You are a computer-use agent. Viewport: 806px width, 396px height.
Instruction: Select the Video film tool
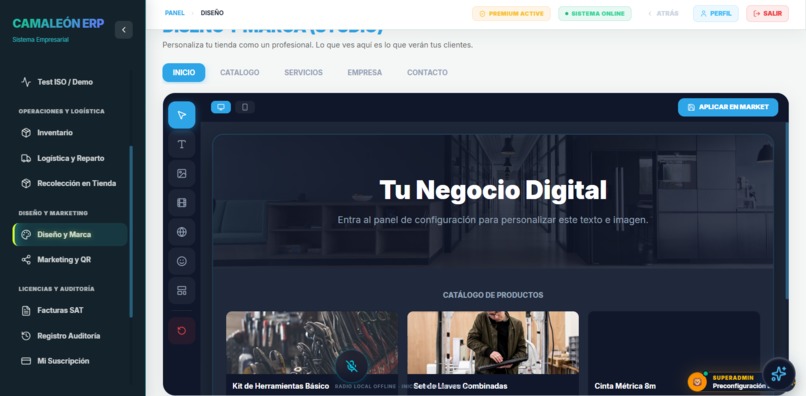[181, 203]
